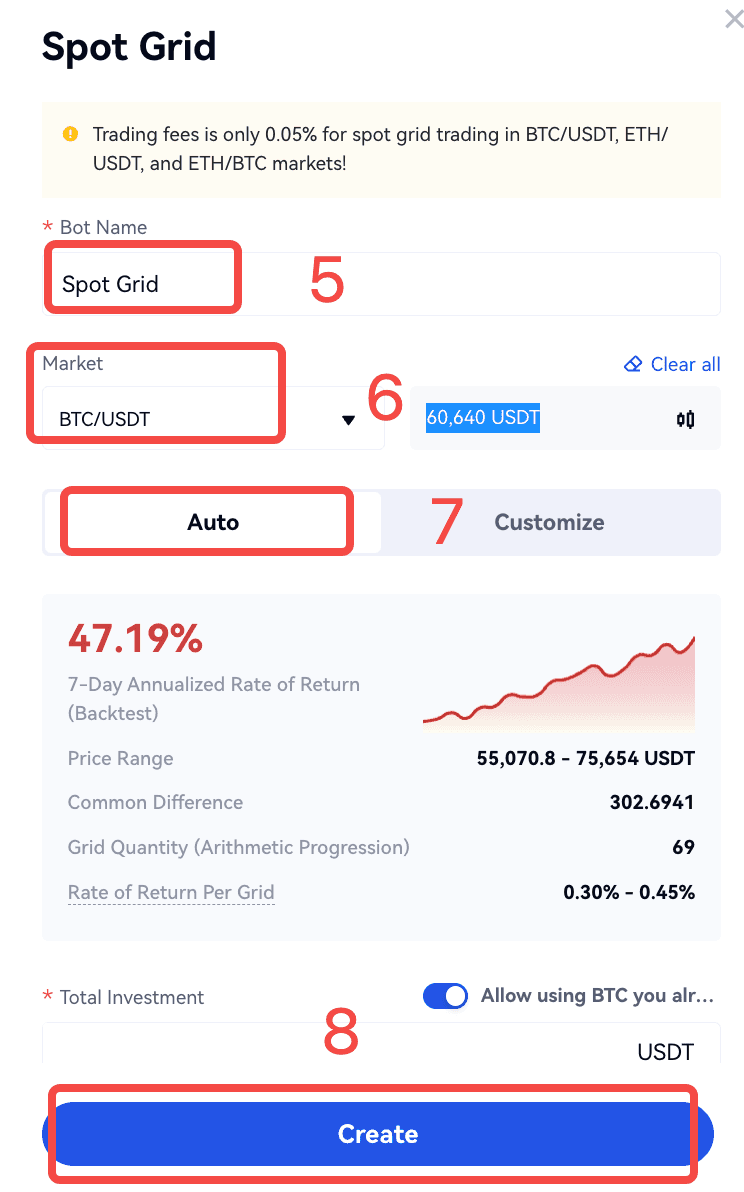Click the Bot Name field containing Spot Grid
The image size is (744, 1192).
pyautogui.click(x=380, y=284)
